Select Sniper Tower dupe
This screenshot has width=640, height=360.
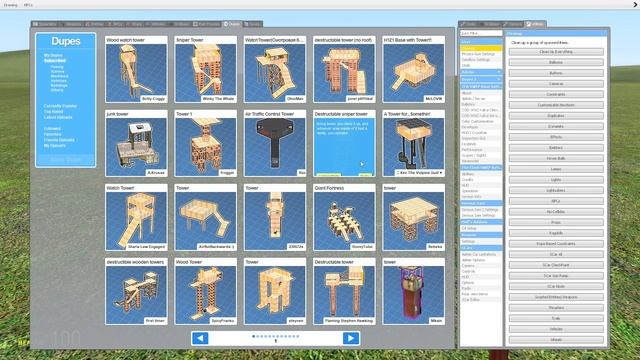205,69
